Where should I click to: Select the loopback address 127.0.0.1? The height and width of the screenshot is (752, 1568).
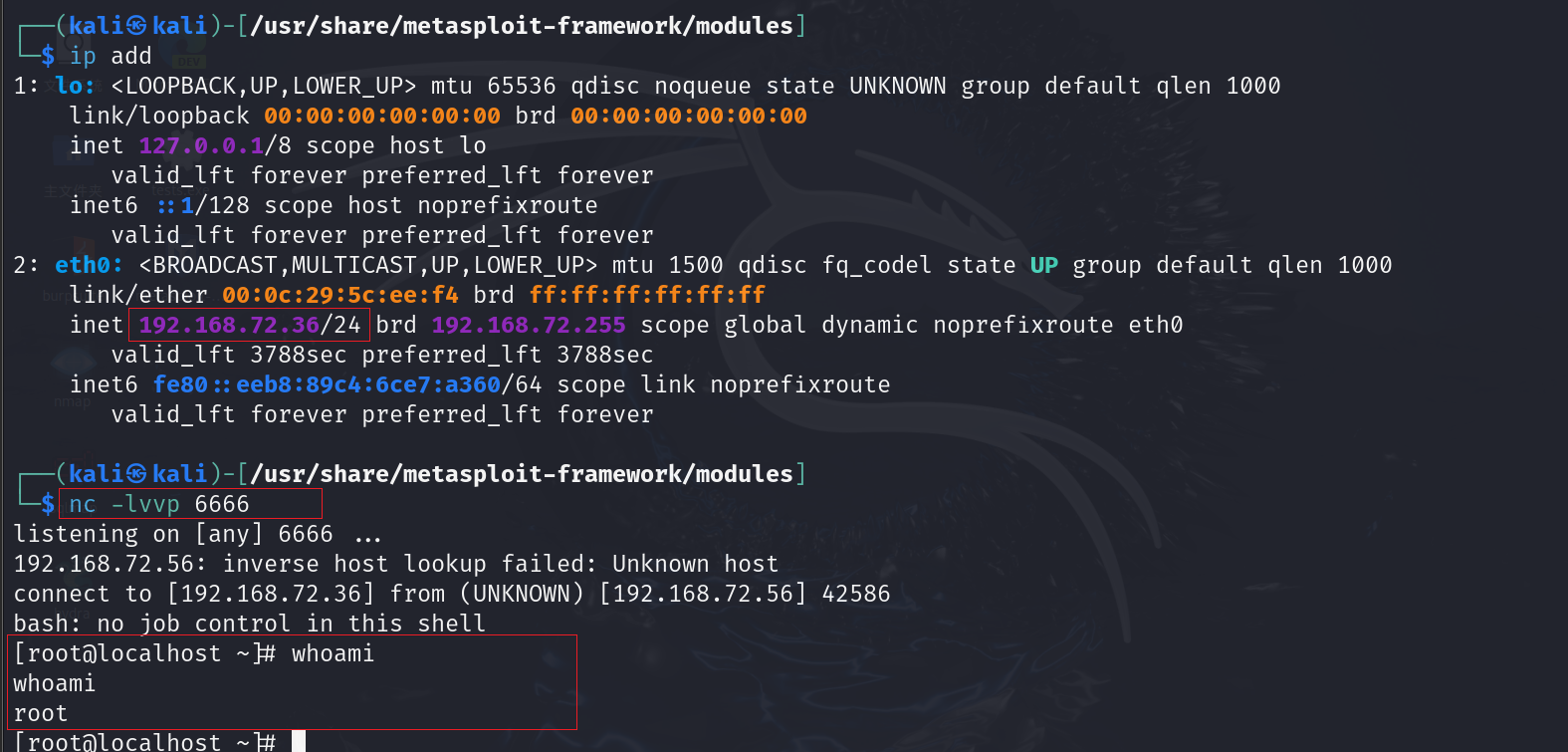[201, 145]
